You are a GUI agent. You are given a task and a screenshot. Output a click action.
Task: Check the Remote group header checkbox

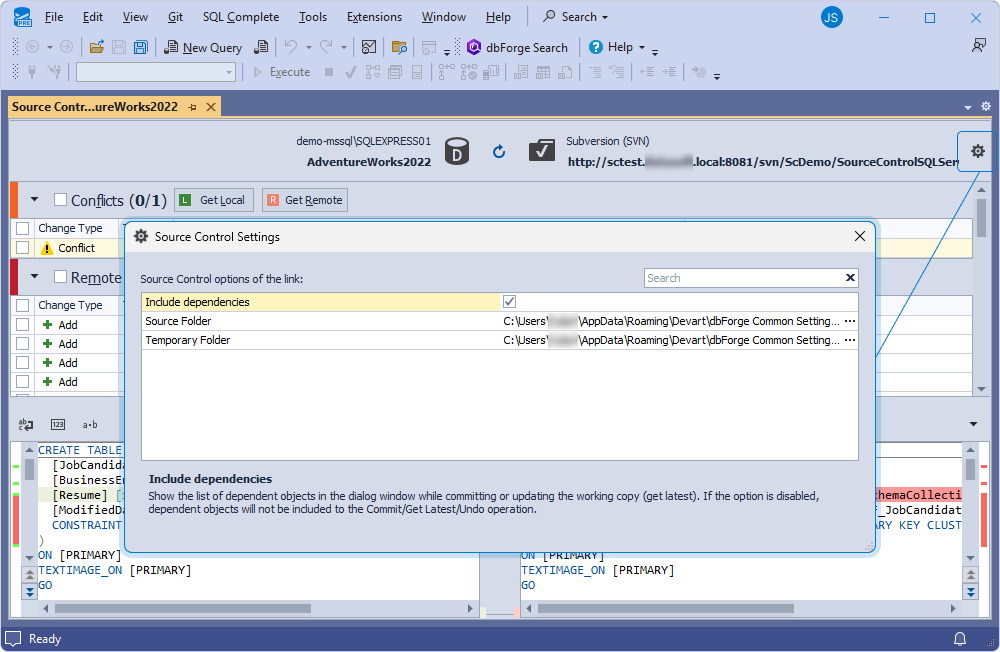61,276
